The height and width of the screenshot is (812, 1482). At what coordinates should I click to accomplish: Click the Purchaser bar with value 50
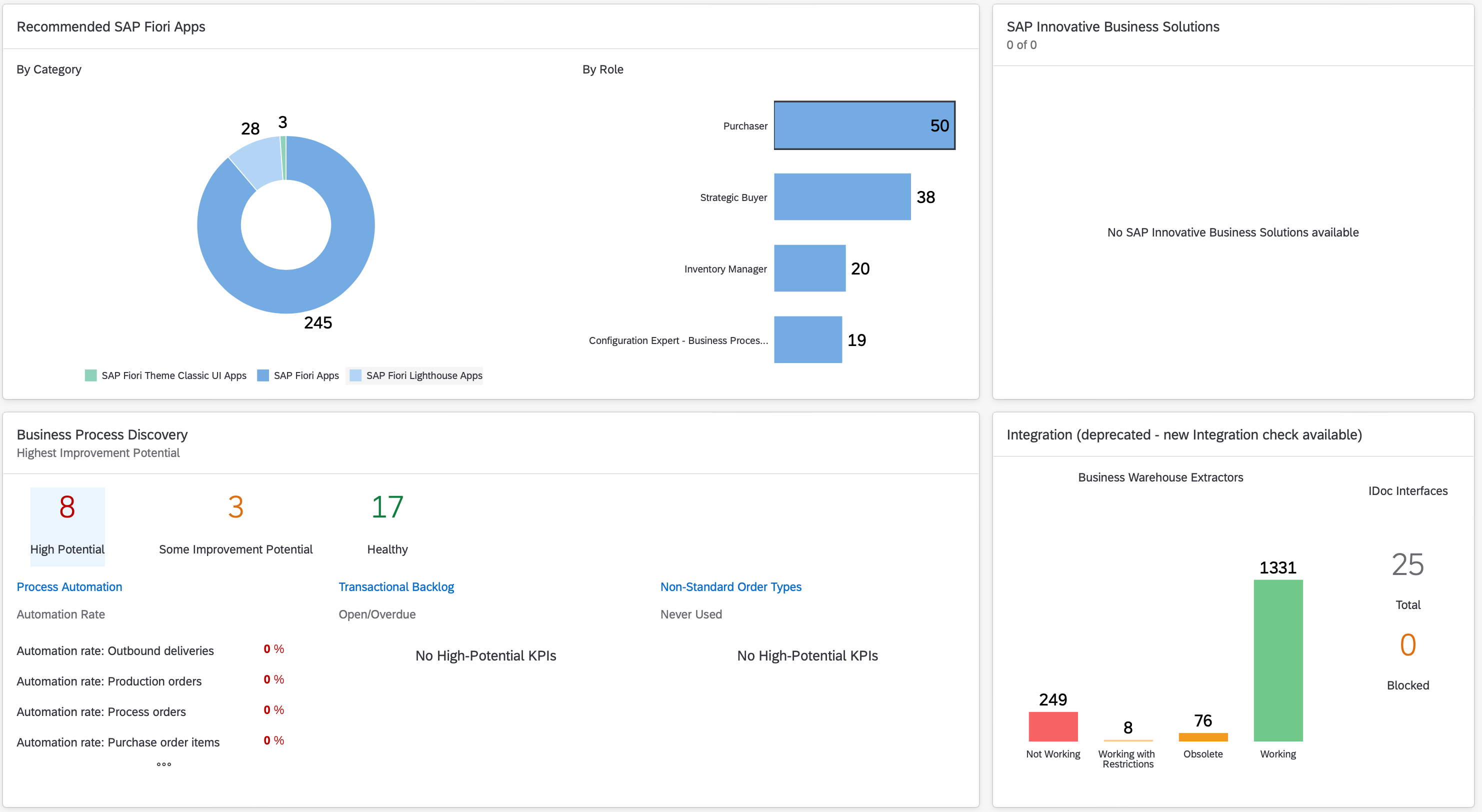pos(864,125)
